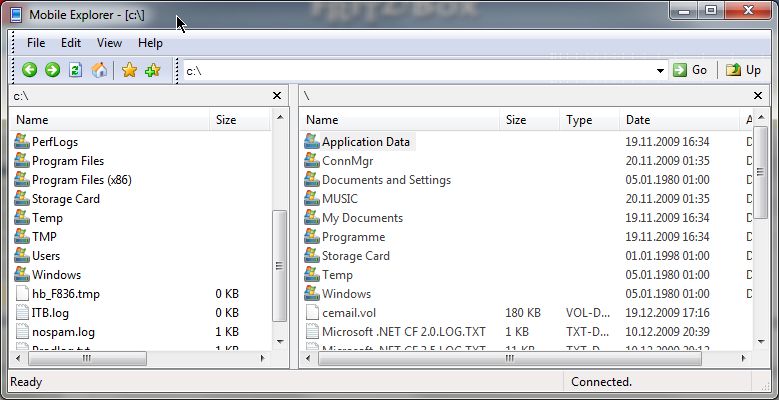
Task: Click the hb_F836.tmp file icon
Action: [x=22, y=294]
